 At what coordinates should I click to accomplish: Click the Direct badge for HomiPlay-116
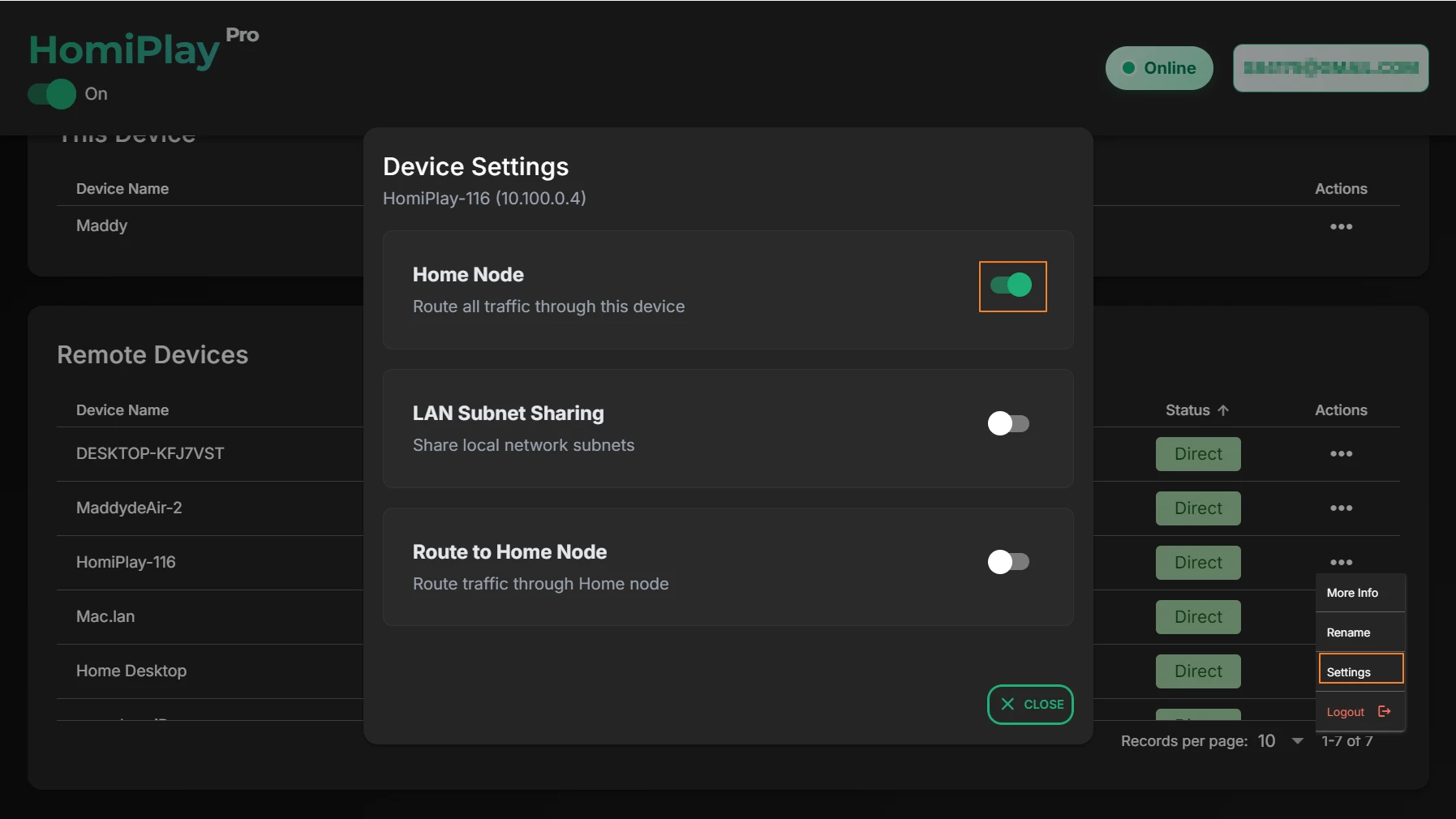1198,563
